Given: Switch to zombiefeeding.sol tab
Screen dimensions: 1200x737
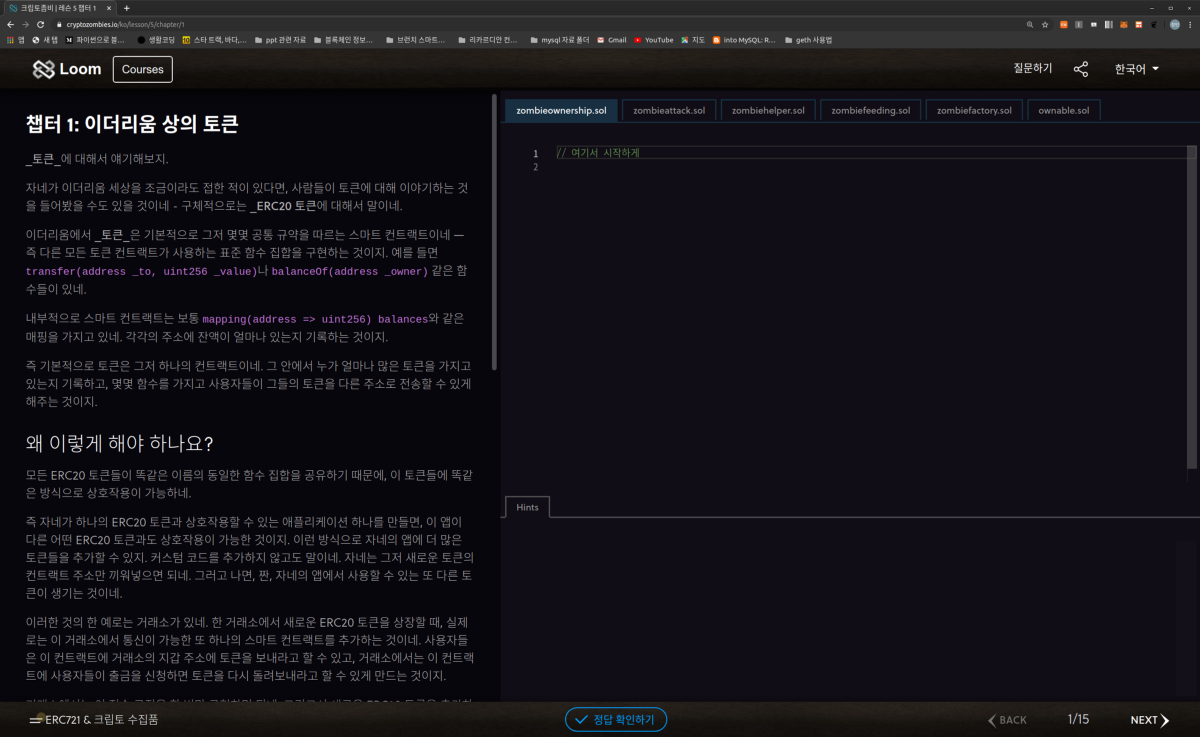Looking at the screenshot, I should (871, 110).
